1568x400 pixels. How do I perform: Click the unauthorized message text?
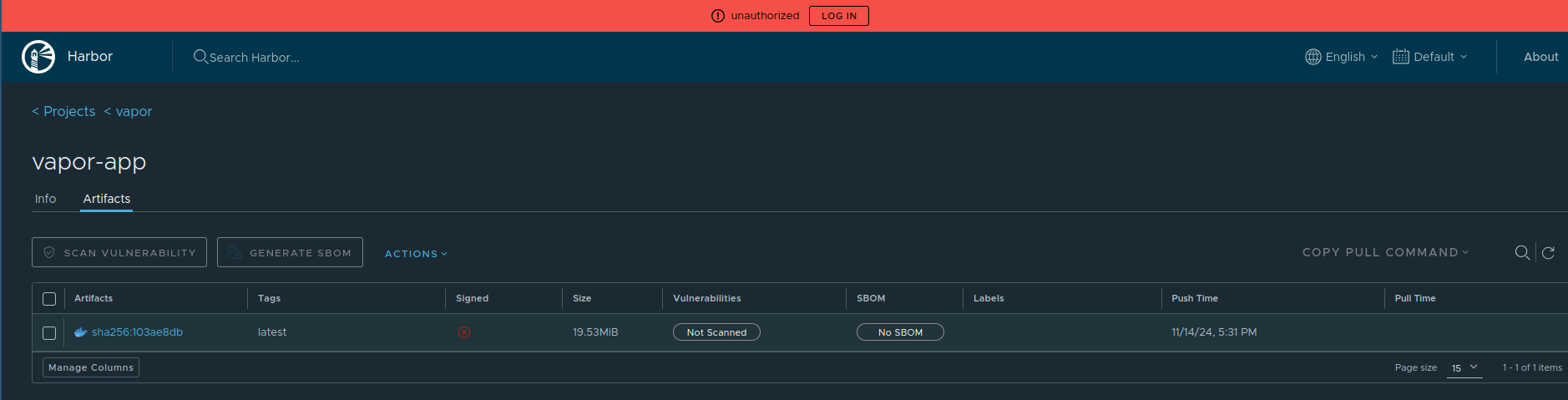coord(765,16)
